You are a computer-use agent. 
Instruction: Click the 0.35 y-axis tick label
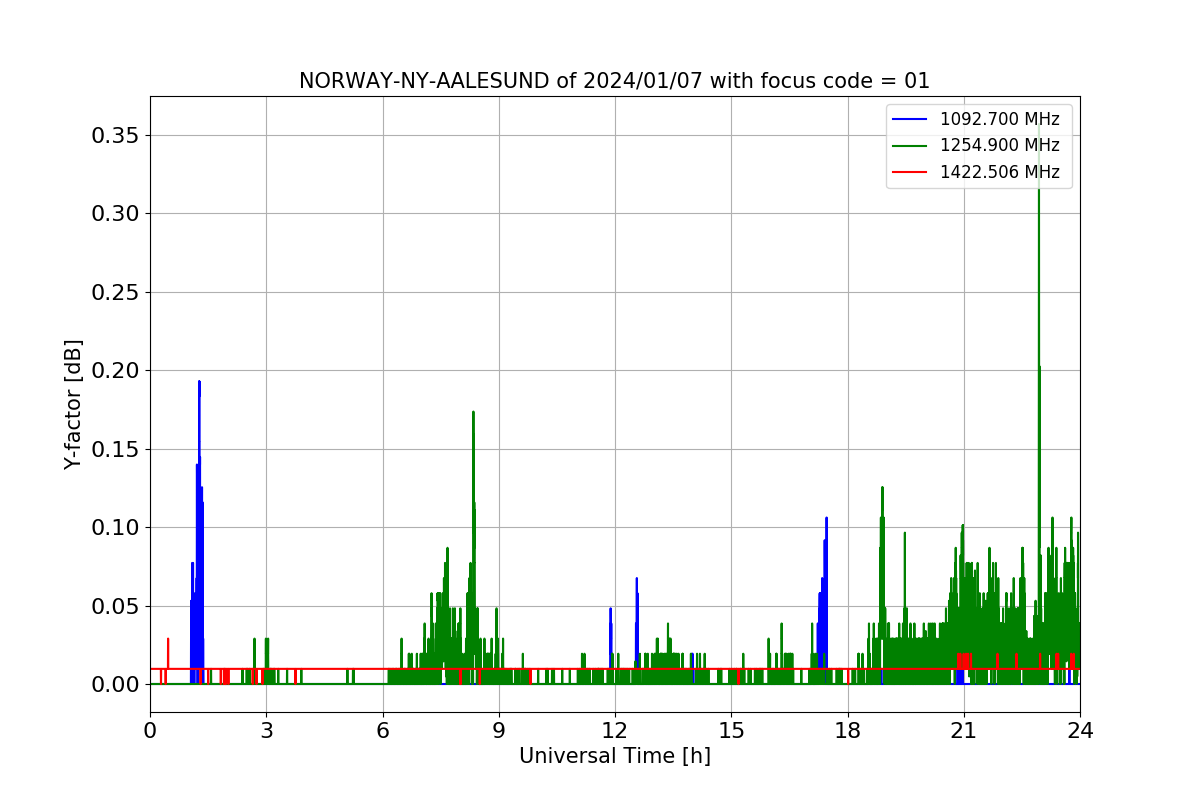coord(115,135)
